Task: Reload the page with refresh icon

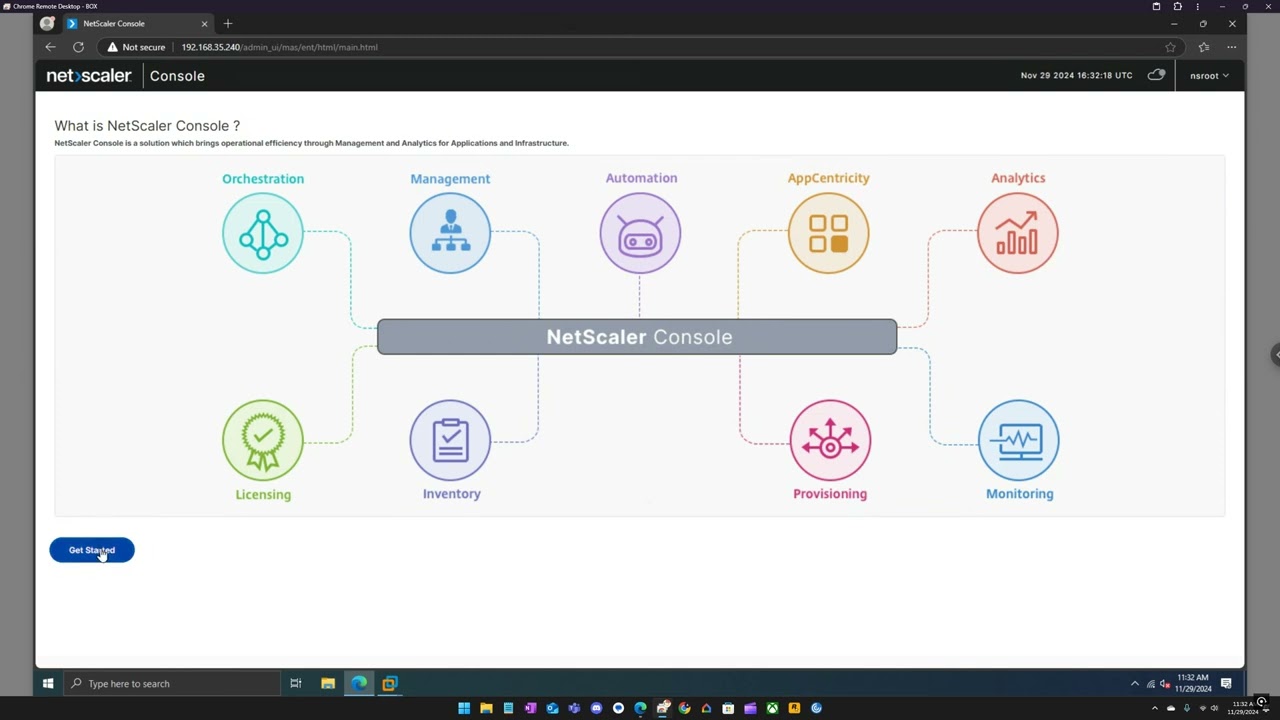Action: [x=78, y=47]
